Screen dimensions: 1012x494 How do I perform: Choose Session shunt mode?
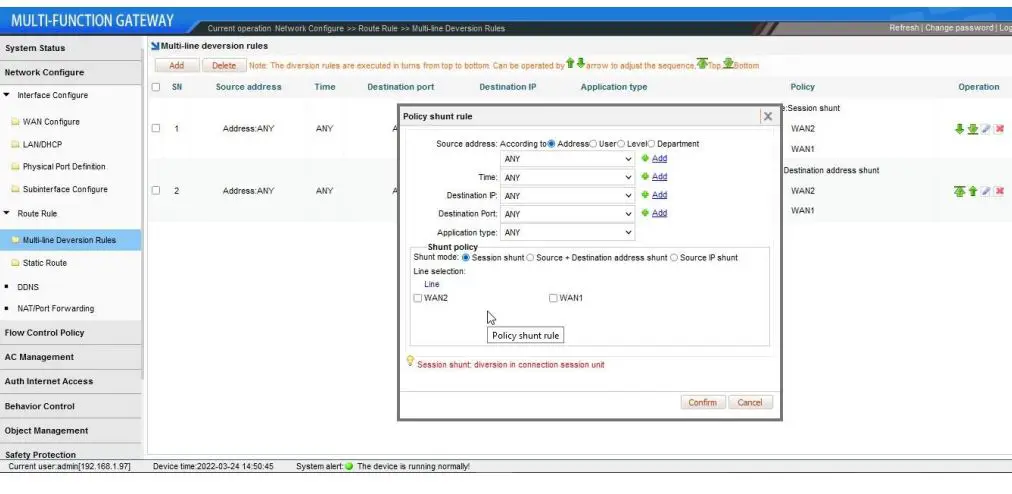click(466, 258)
